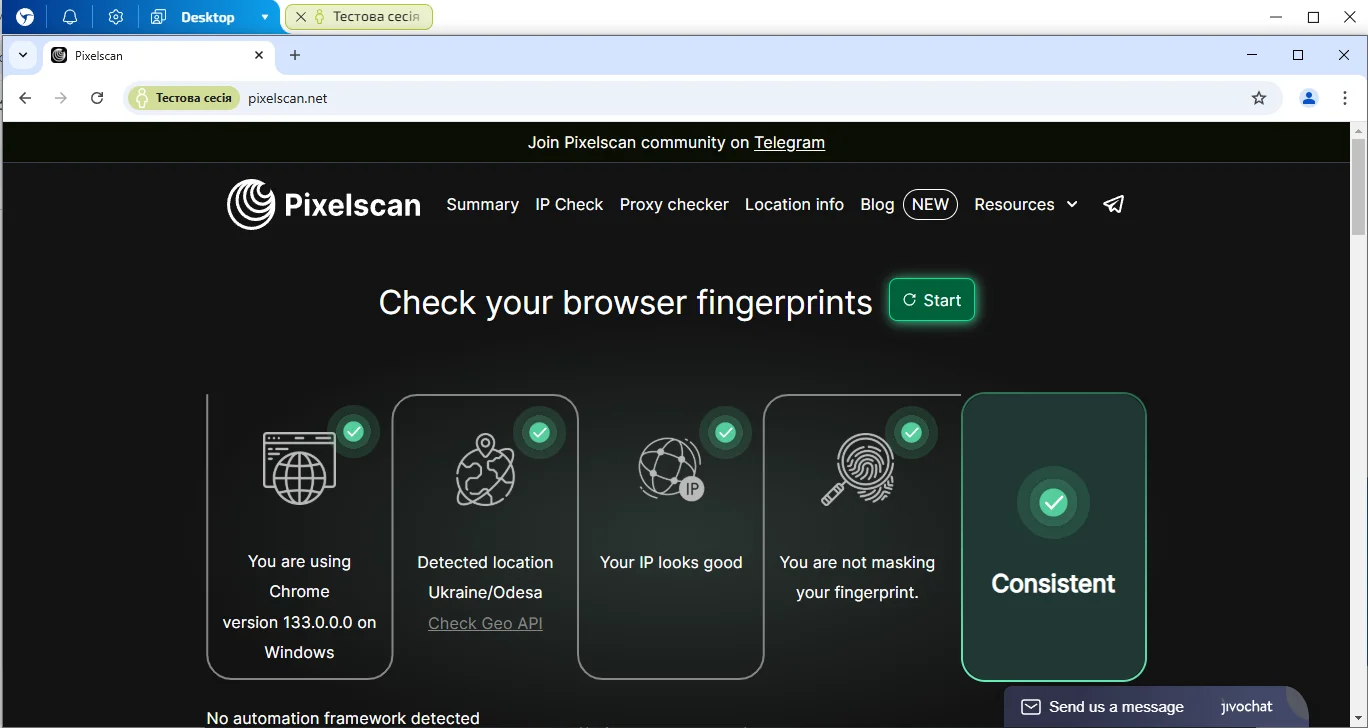Click the Тестова сесія badge in address bar
This screenshot has height=728, width=1368.
click(184, 98)
